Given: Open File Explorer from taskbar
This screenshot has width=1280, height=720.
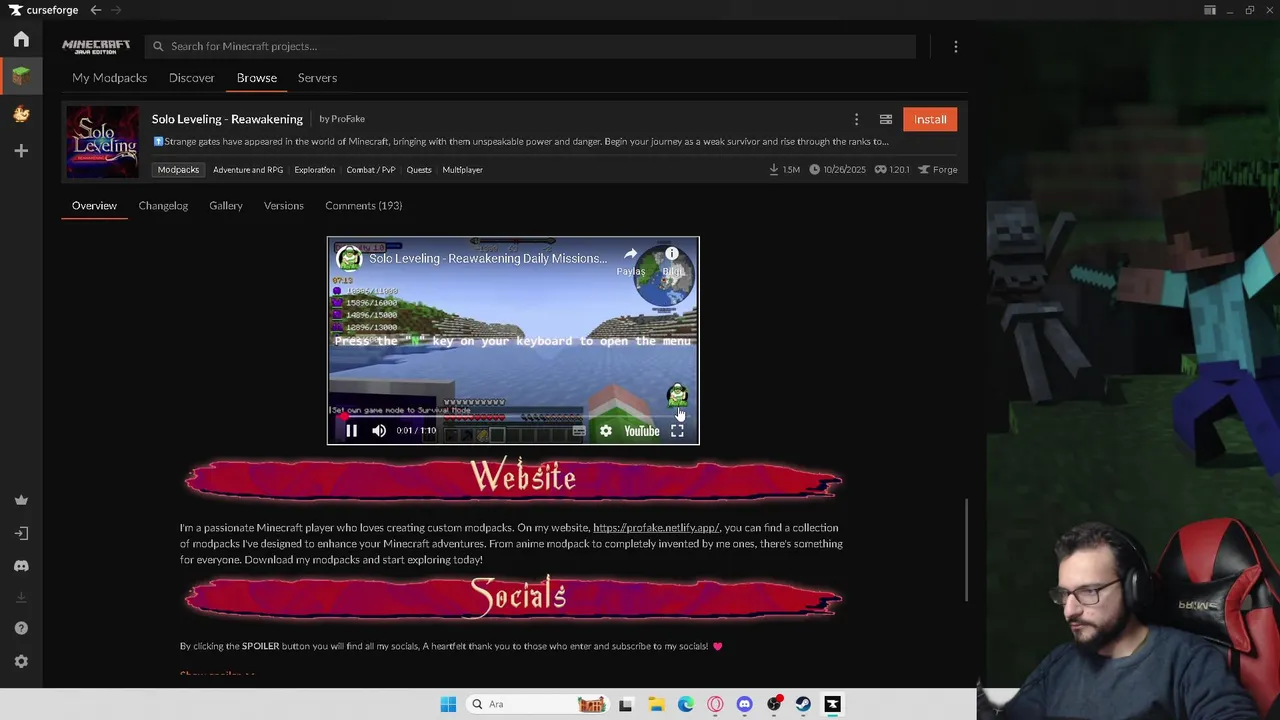Looking at the screenshot, I should 656,704.
